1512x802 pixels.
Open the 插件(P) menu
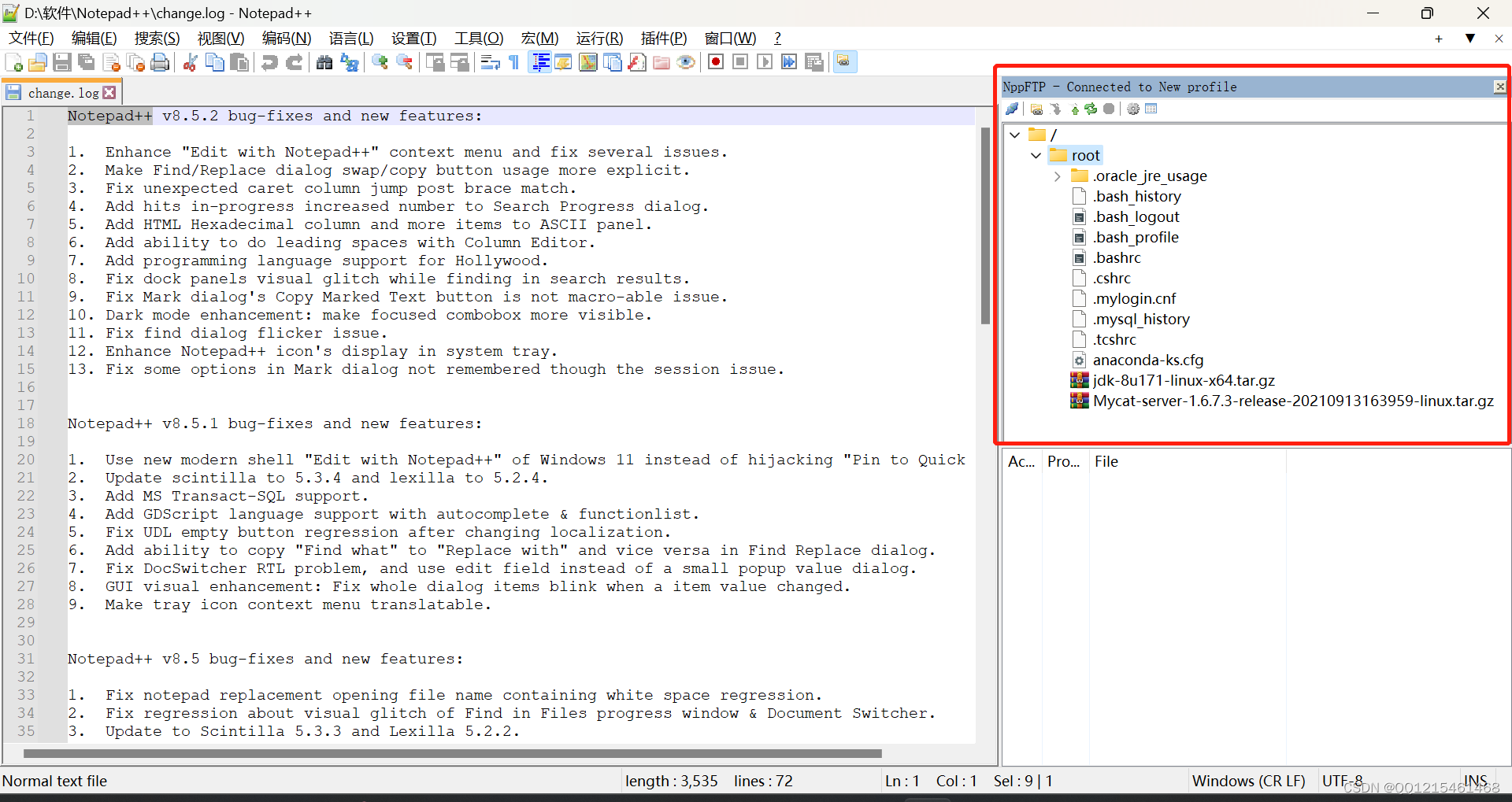(664, 39)
